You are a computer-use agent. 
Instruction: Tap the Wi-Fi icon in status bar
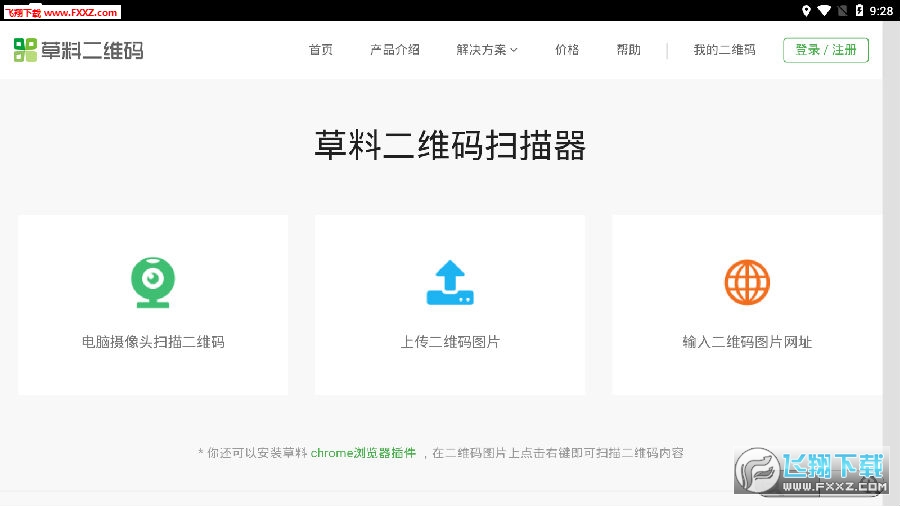(x=824, y=10)
